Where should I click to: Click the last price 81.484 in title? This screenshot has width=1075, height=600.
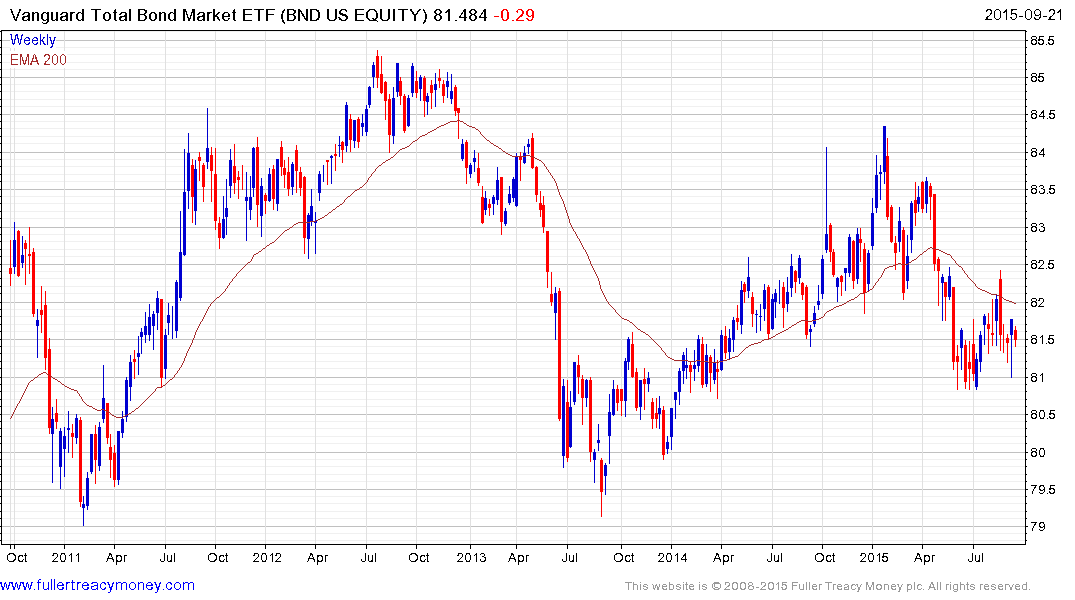460,14
